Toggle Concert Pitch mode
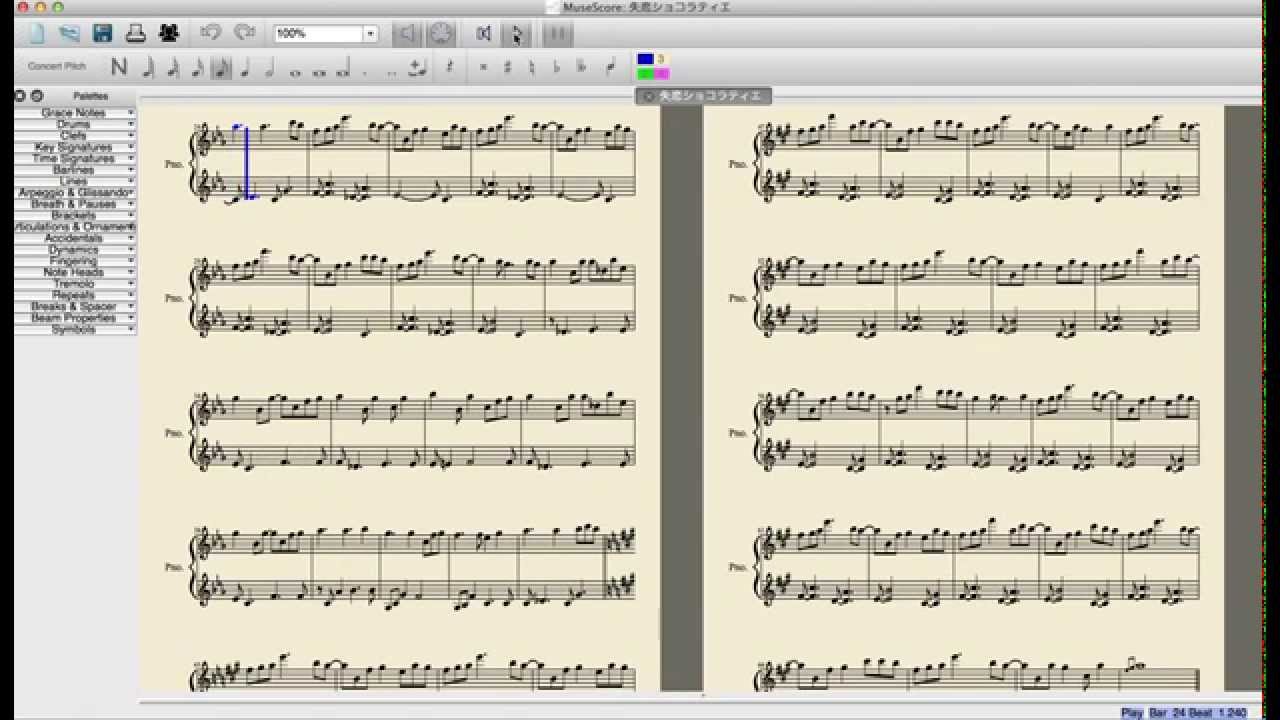Viewport: 1280px width, 720px height. click(57, 67)
